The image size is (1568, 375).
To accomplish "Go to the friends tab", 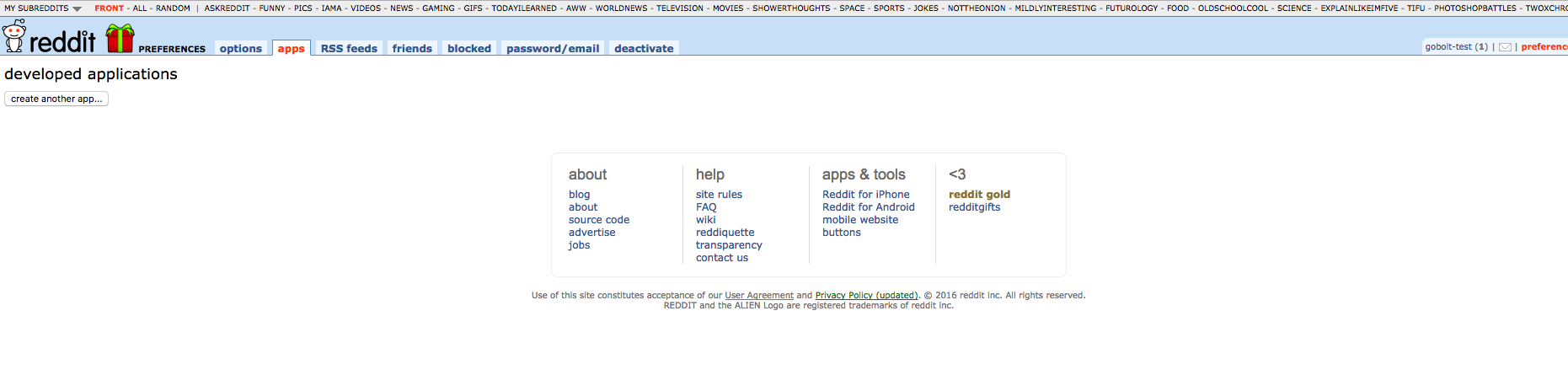I will pos(412,49).
